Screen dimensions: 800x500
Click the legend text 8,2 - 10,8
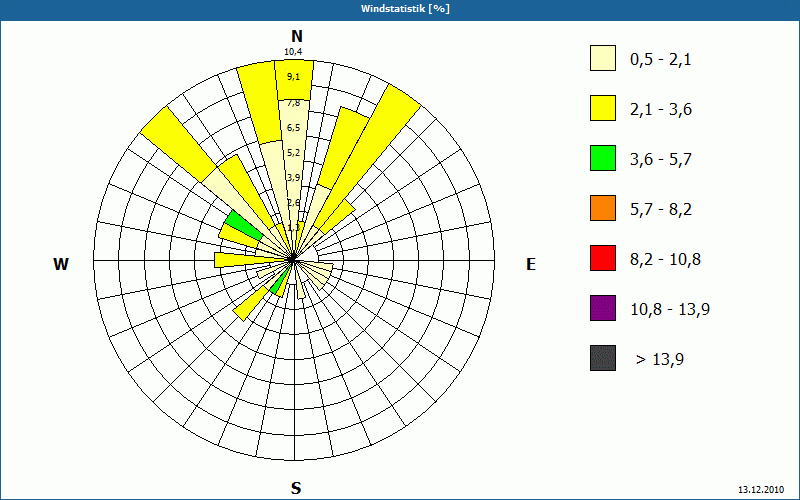point(665,260)
